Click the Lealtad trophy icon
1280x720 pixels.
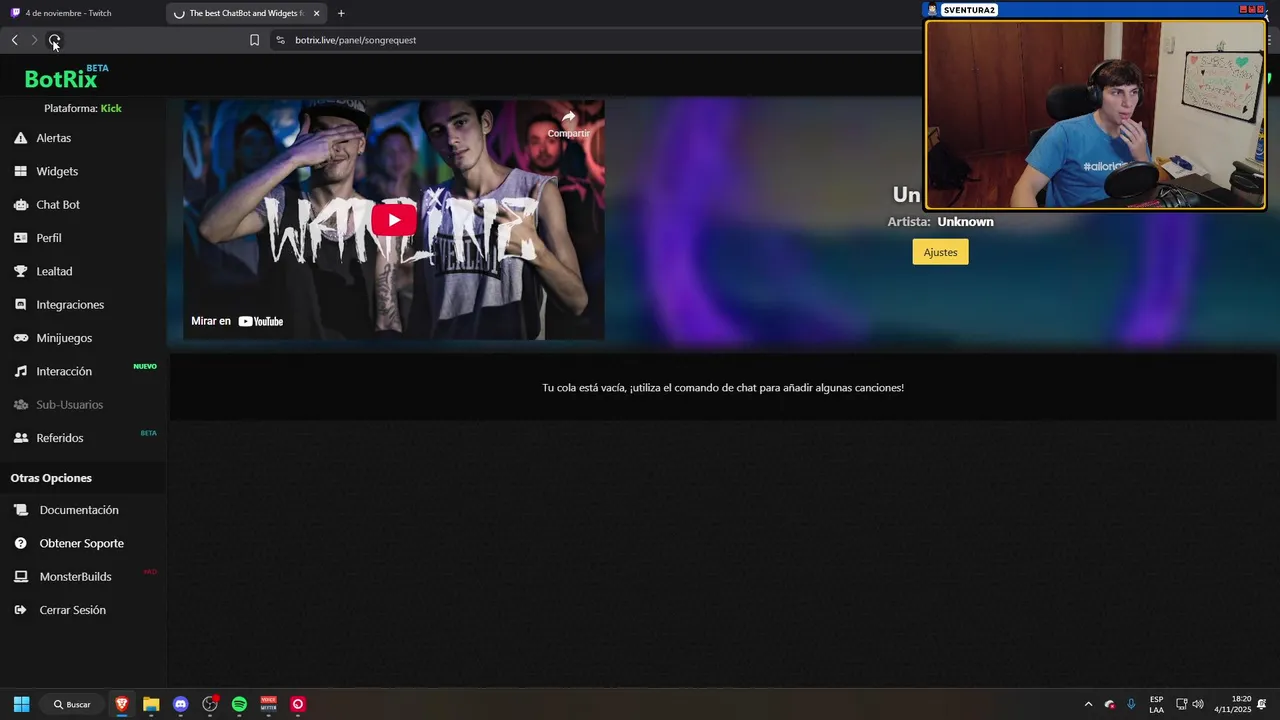click(x=20, y=271)
